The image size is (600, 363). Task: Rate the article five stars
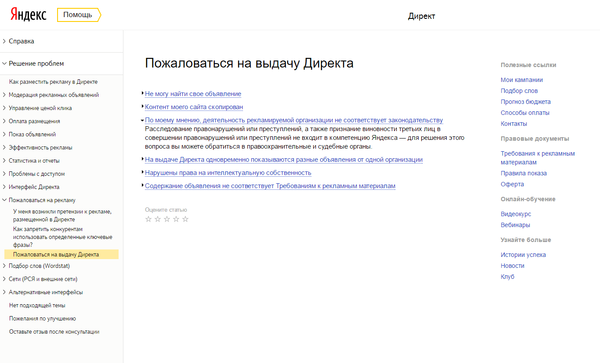tap(185, 219)
